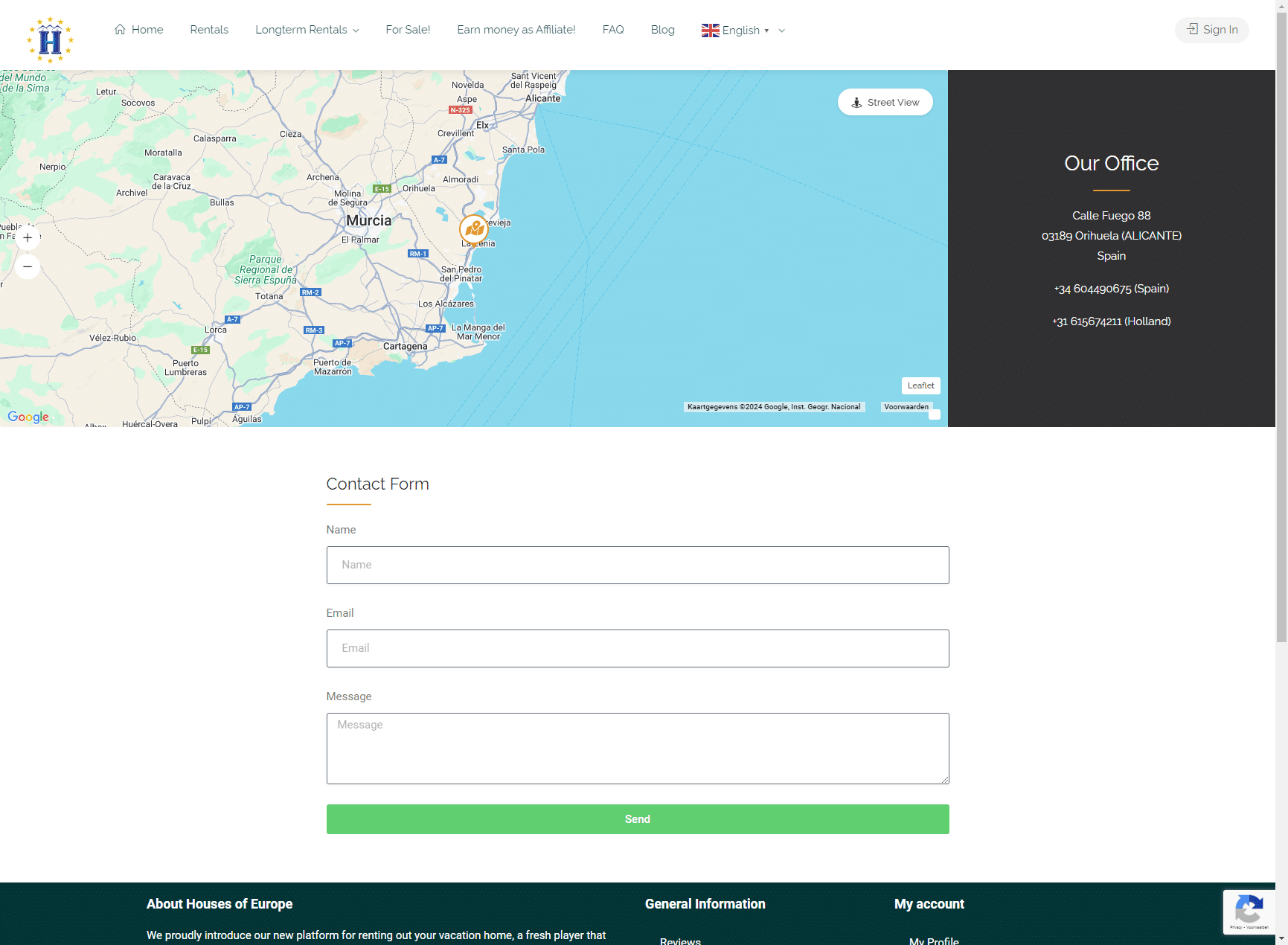Click the reCAPTCHA badge icon
Viewport: 1288px width, 945px height.
click(1249, 911)
